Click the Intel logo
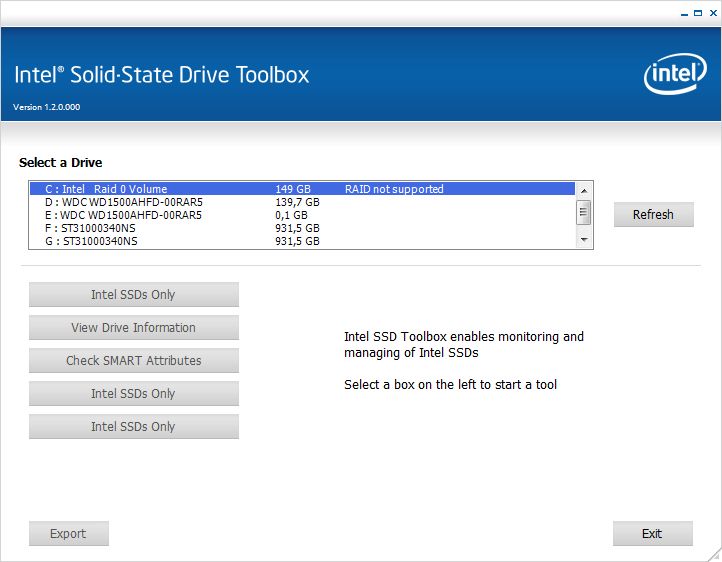 675,74
